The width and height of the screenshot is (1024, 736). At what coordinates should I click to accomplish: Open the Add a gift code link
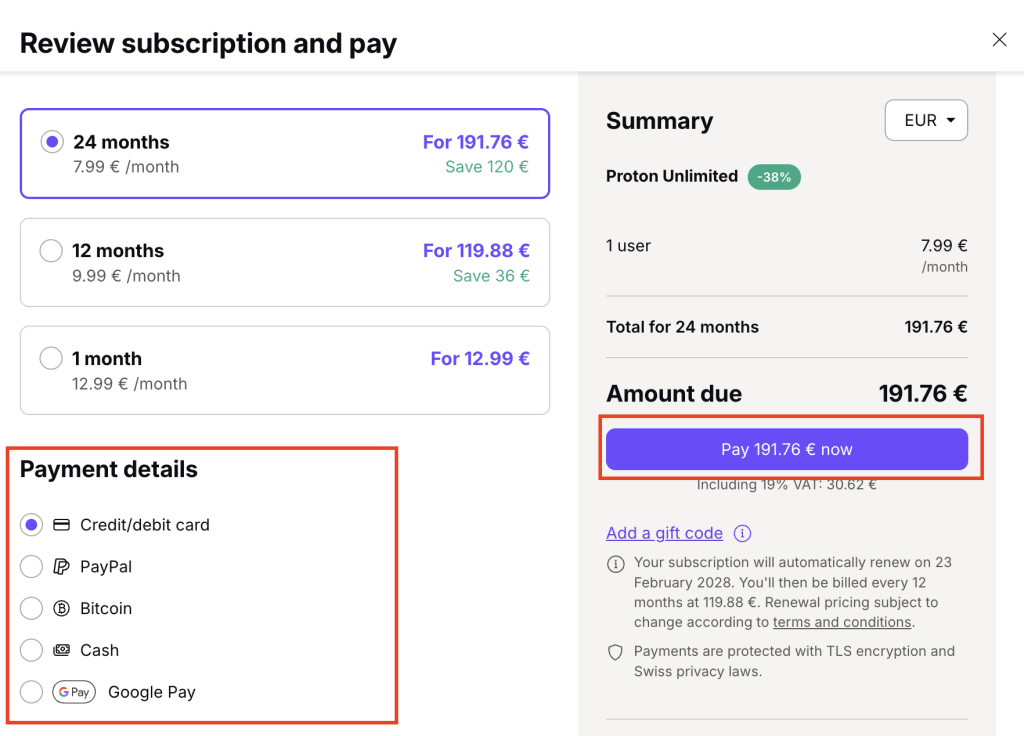664,533
